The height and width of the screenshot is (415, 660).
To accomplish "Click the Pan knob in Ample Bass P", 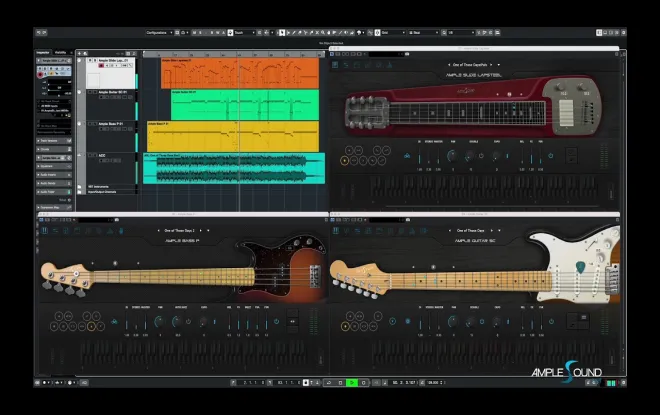I will (x=159, y=322).
